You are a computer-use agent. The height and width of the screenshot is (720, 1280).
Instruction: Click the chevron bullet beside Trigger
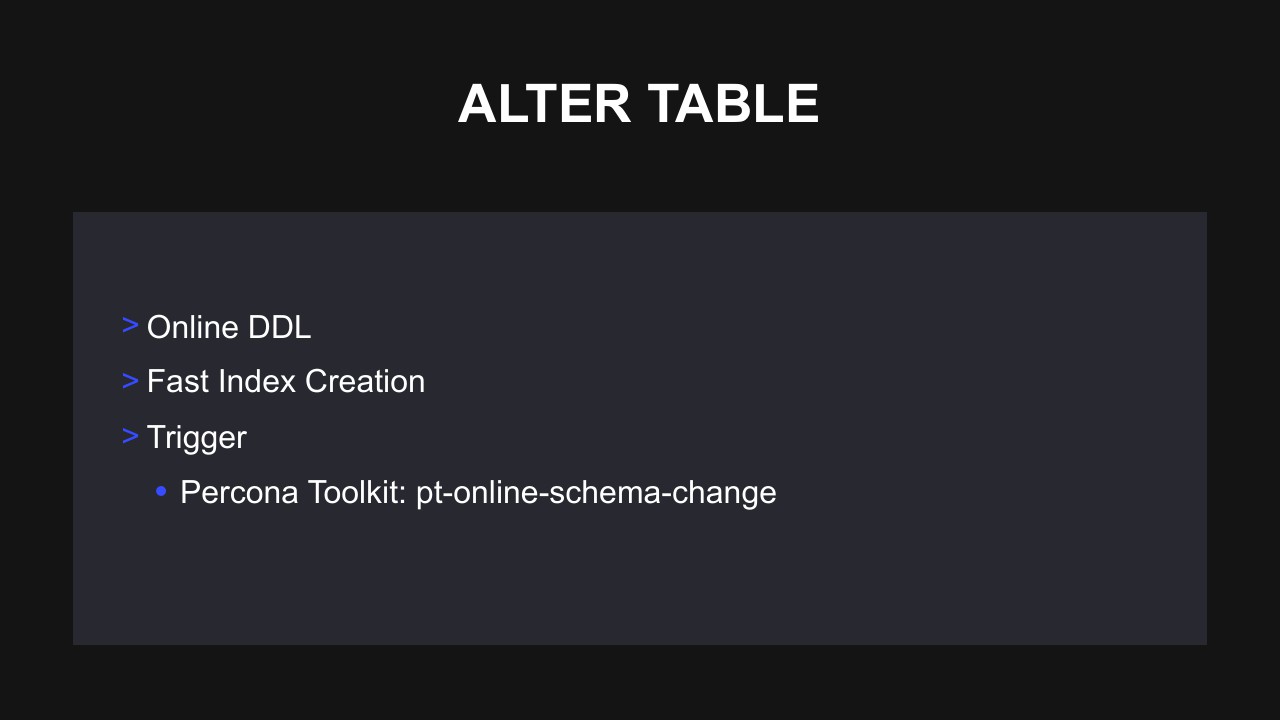click(x=130, y=435)
